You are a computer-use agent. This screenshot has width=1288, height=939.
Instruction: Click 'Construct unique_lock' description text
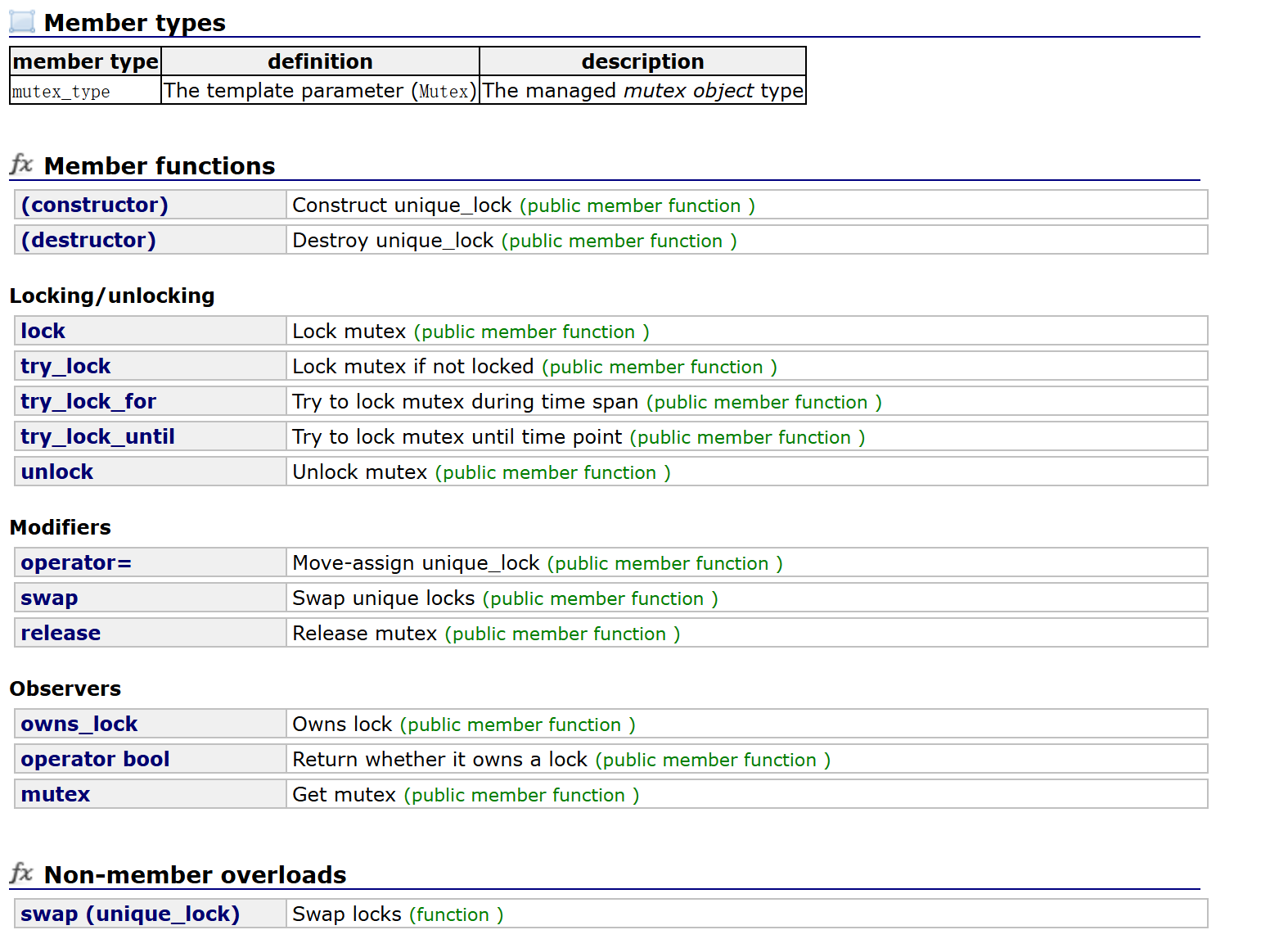click(x=402, y=205)
